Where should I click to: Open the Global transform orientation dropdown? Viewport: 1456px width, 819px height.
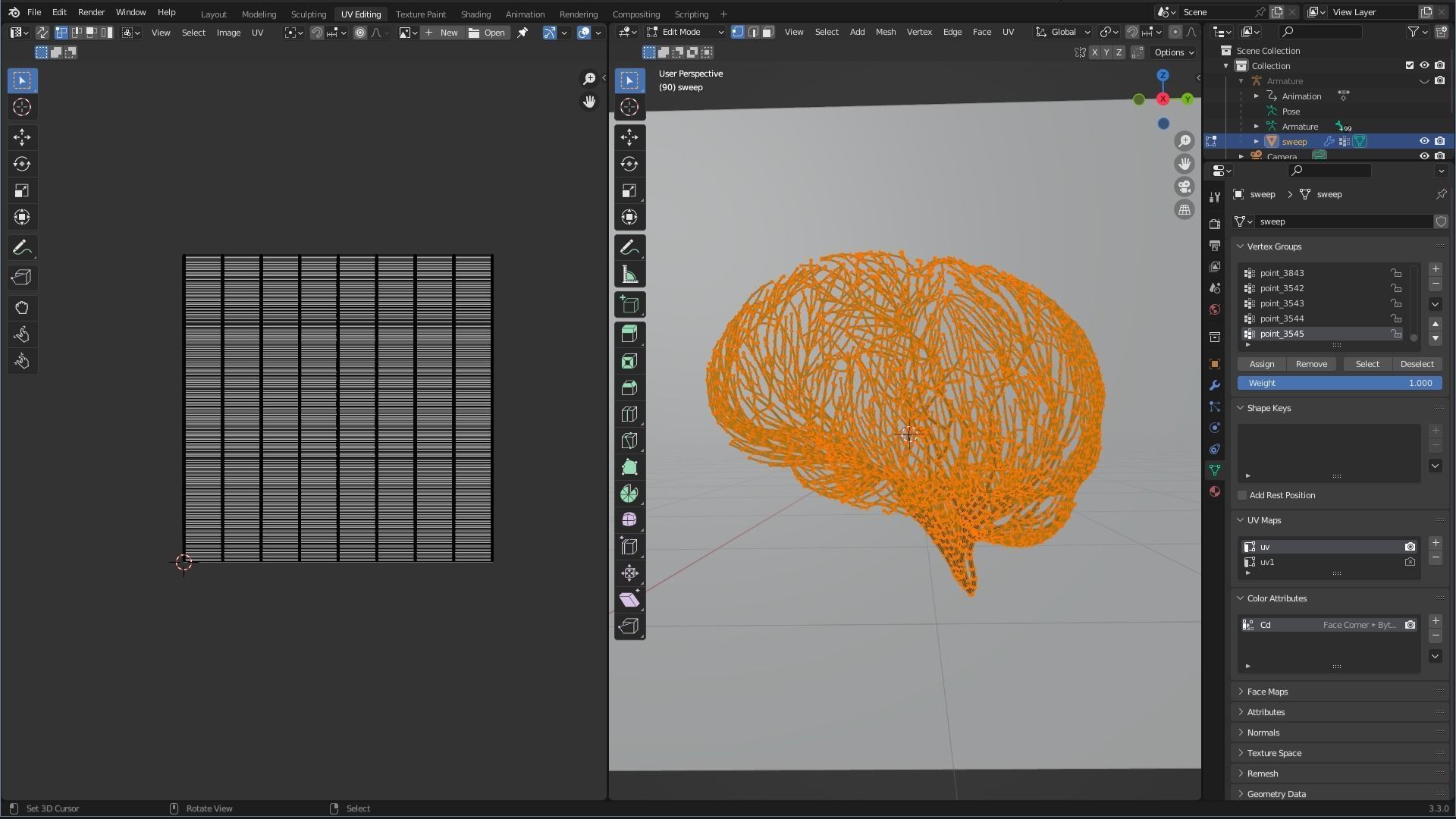click(1063, 32)
